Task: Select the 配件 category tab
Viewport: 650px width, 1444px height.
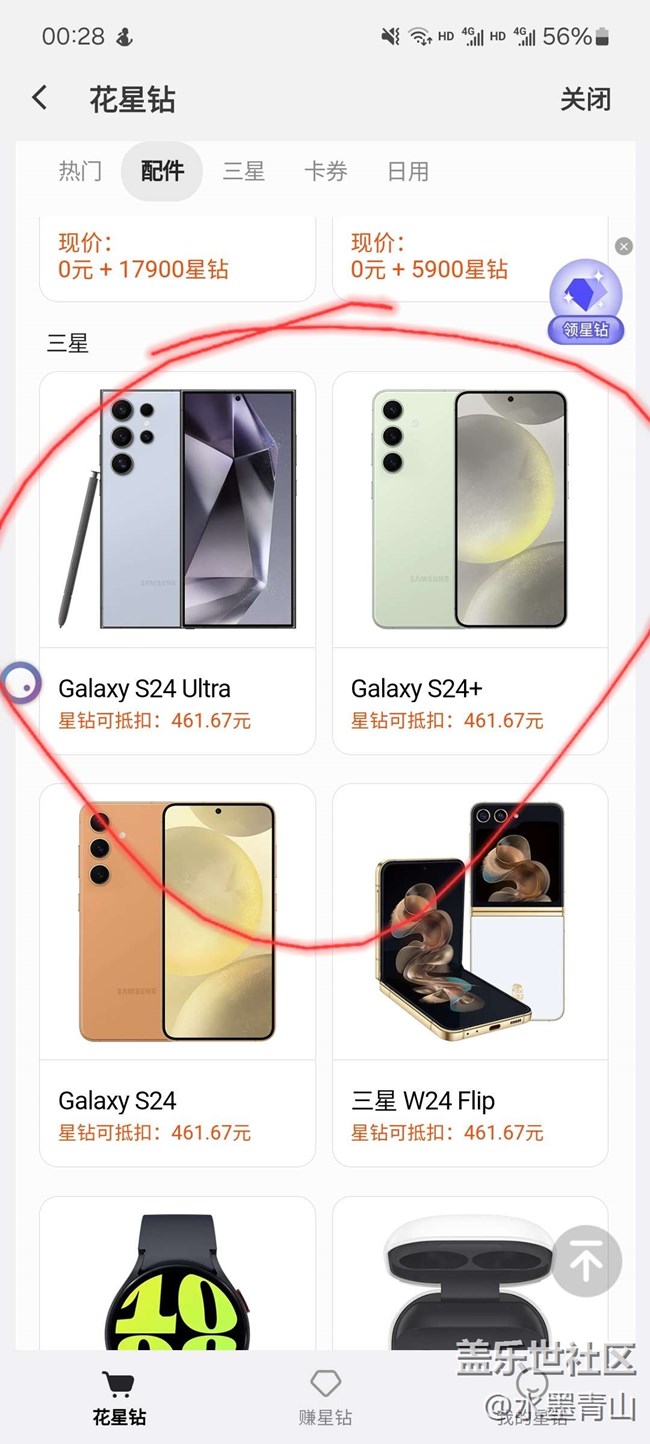Action: (x=162, y=171)
